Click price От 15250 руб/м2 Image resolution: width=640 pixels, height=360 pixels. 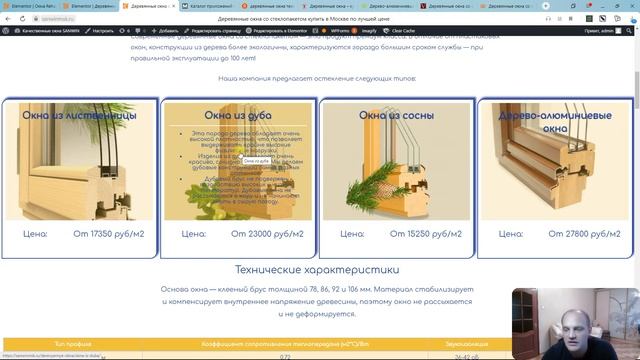pos(426,234)
